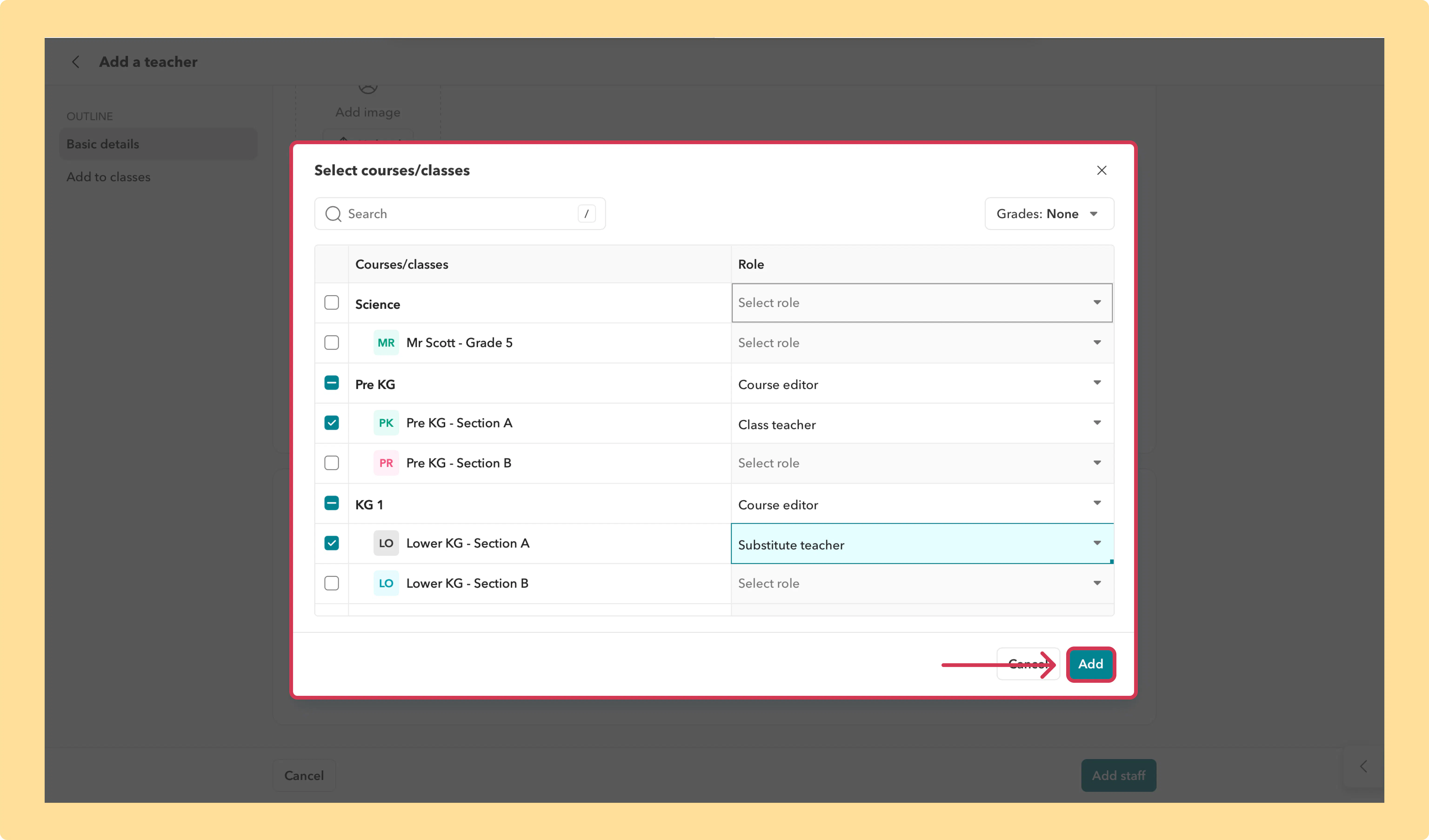This screenshot has height=840, width=1429.
Task: Click the slash shortcut key badge
Action: point(586,214)
